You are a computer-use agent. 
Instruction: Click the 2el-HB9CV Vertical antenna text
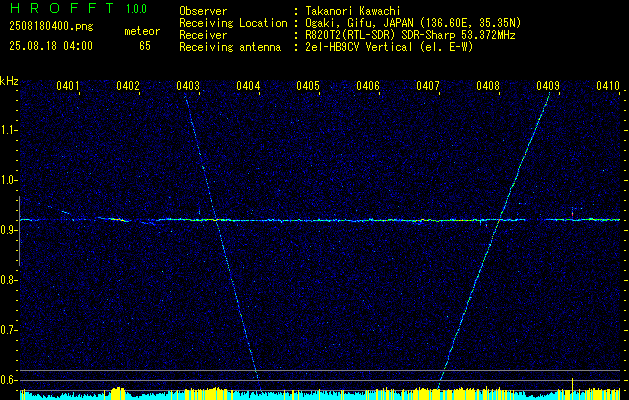click(x=390, y=47)
